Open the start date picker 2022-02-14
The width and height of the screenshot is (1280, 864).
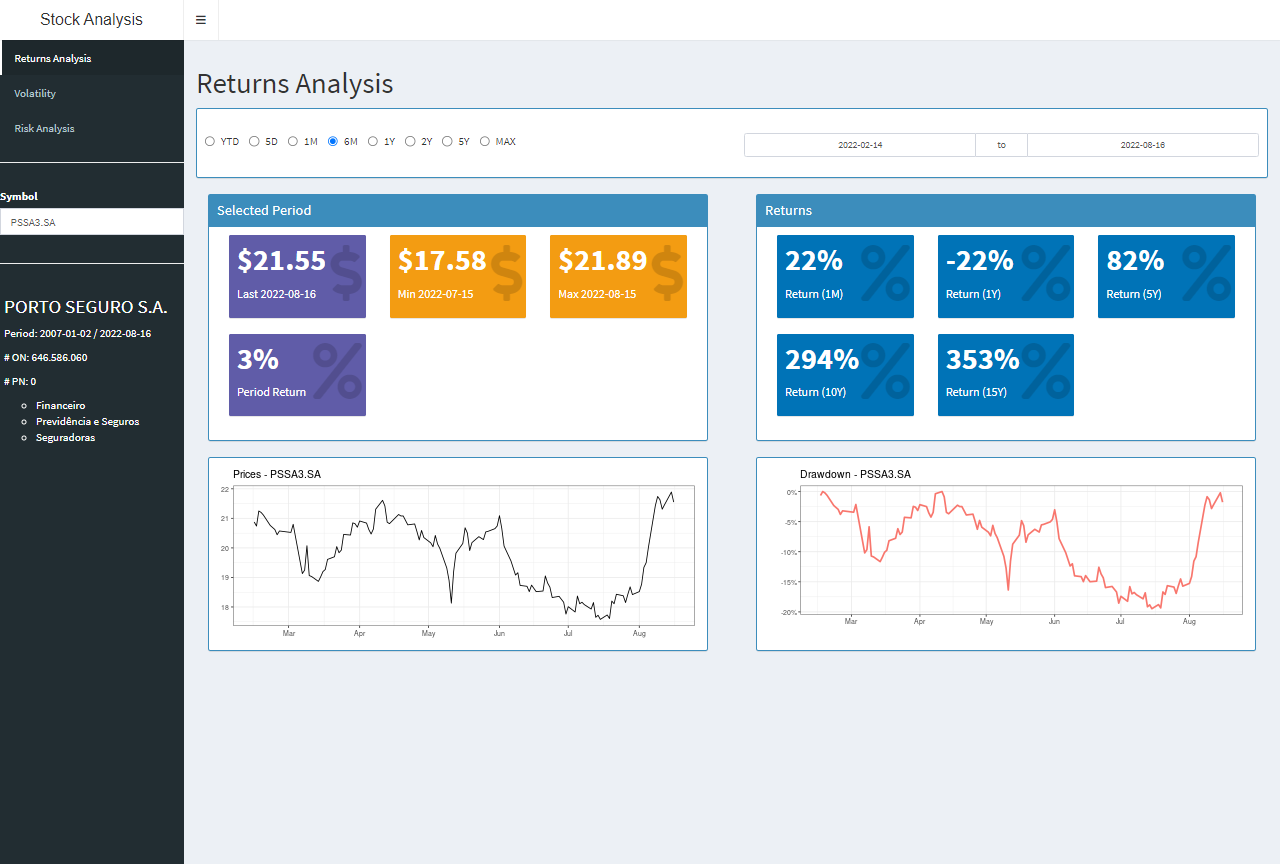[x=860, y=145]
